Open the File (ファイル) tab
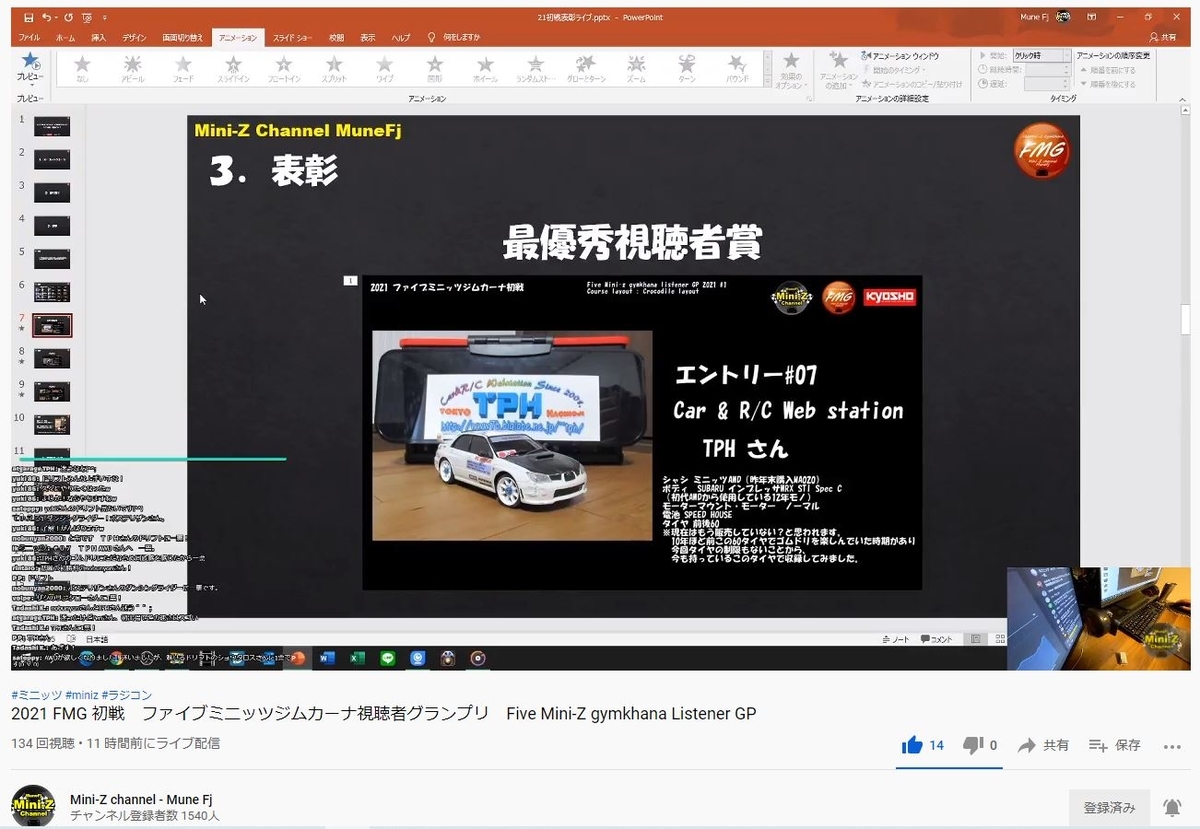The width and height of the screenshot is (1200, 829). point(29,37)
